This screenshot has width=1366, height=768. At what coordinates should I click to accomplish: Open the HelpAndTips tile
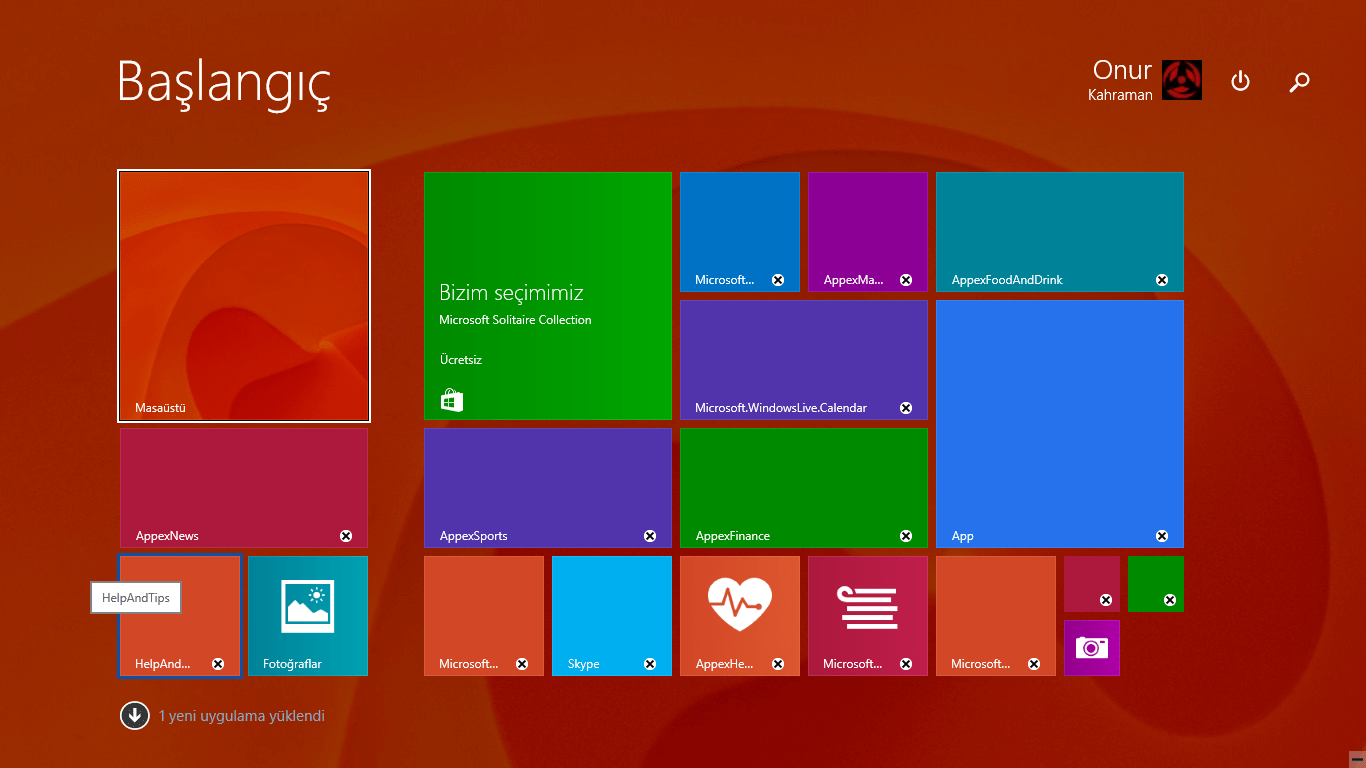pyautogui.click(x=180, y=616)
